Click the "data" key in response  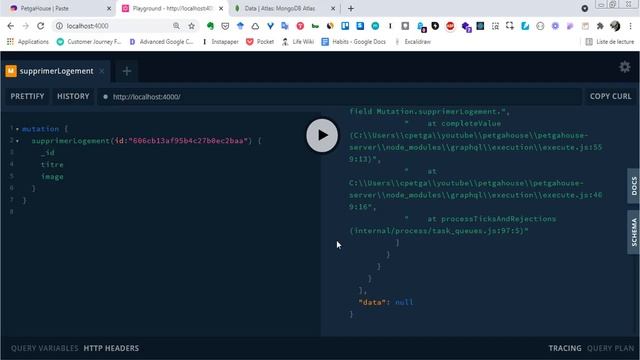click(372, 302)
